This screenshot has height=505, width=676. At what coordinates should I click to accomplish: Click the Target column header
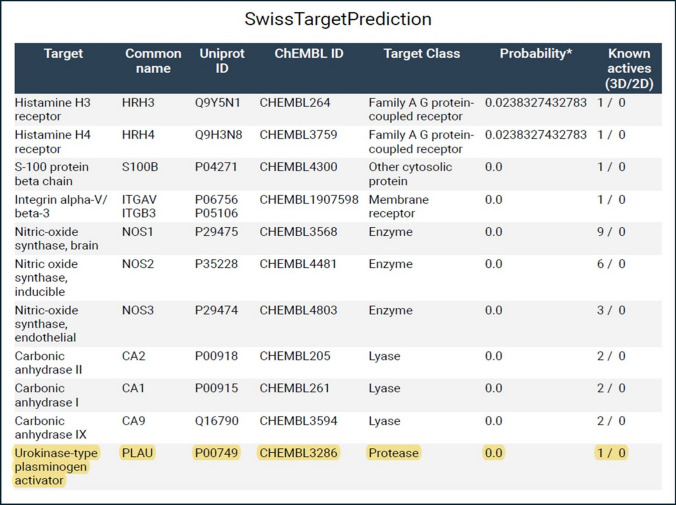(x=64, y=54)
